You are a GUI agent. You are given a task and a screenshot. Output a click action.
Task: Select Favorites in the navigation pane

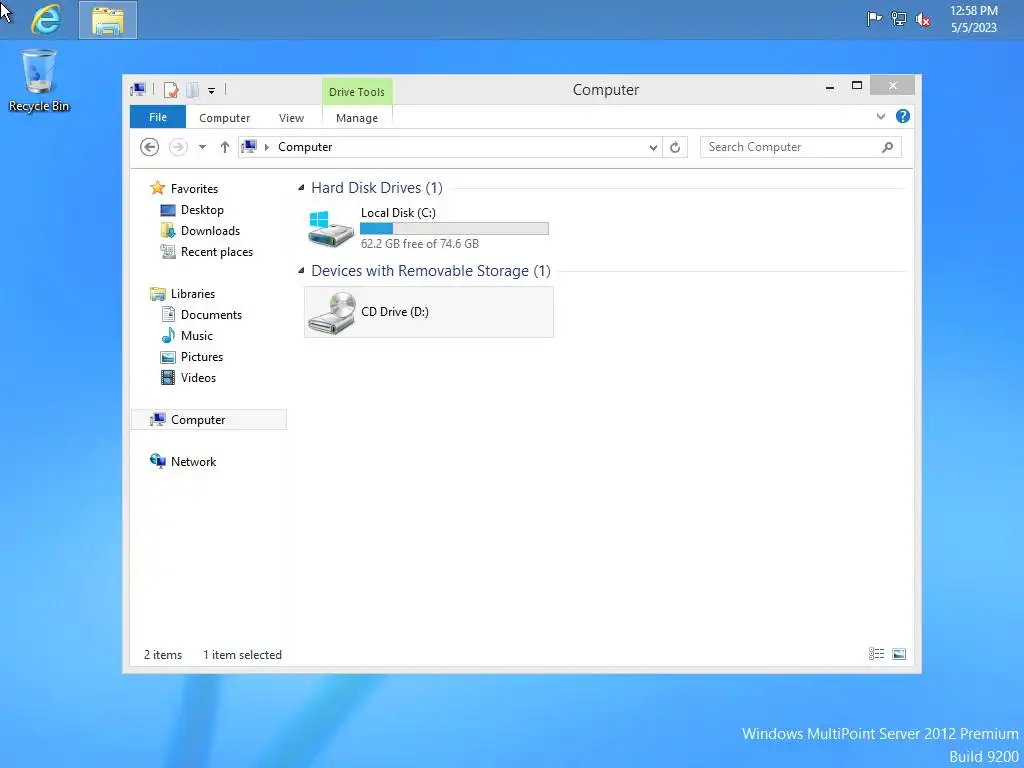194,188
